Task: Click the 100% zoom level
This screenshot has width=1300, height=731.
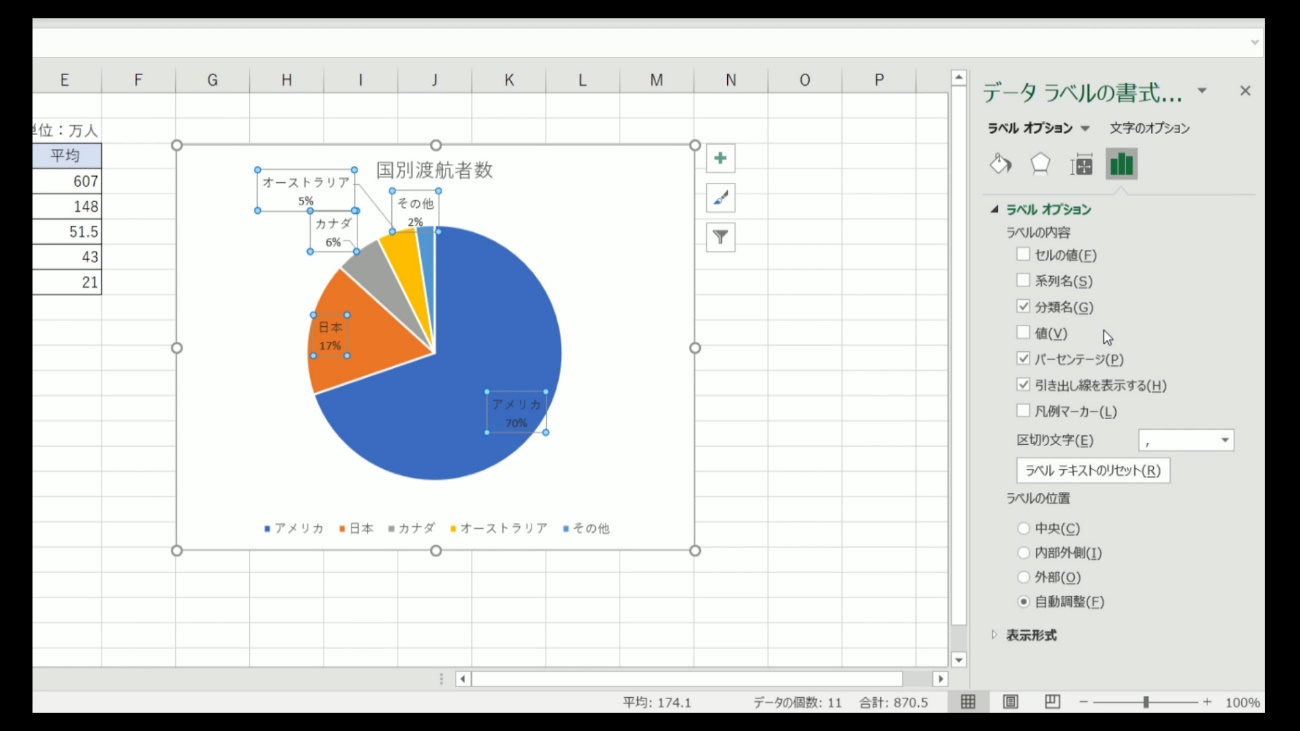Action: click(1242, 703)
